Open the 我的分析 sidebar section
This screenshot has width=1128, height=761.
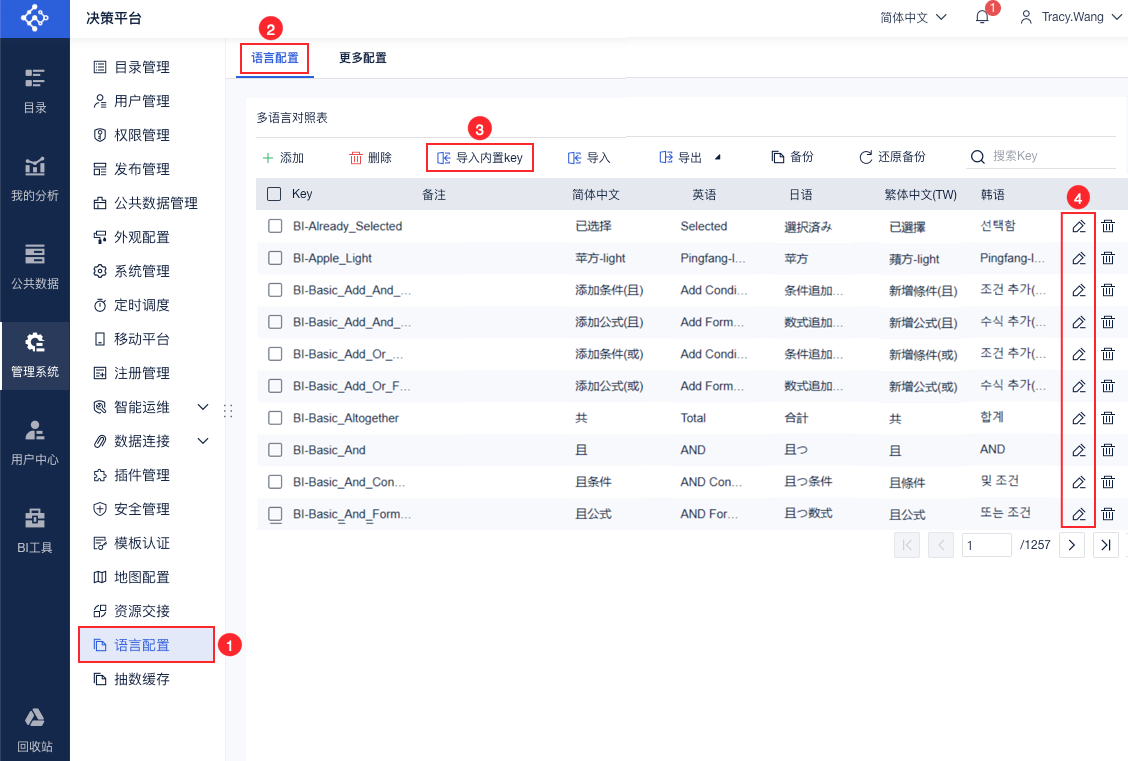(35, 179)
